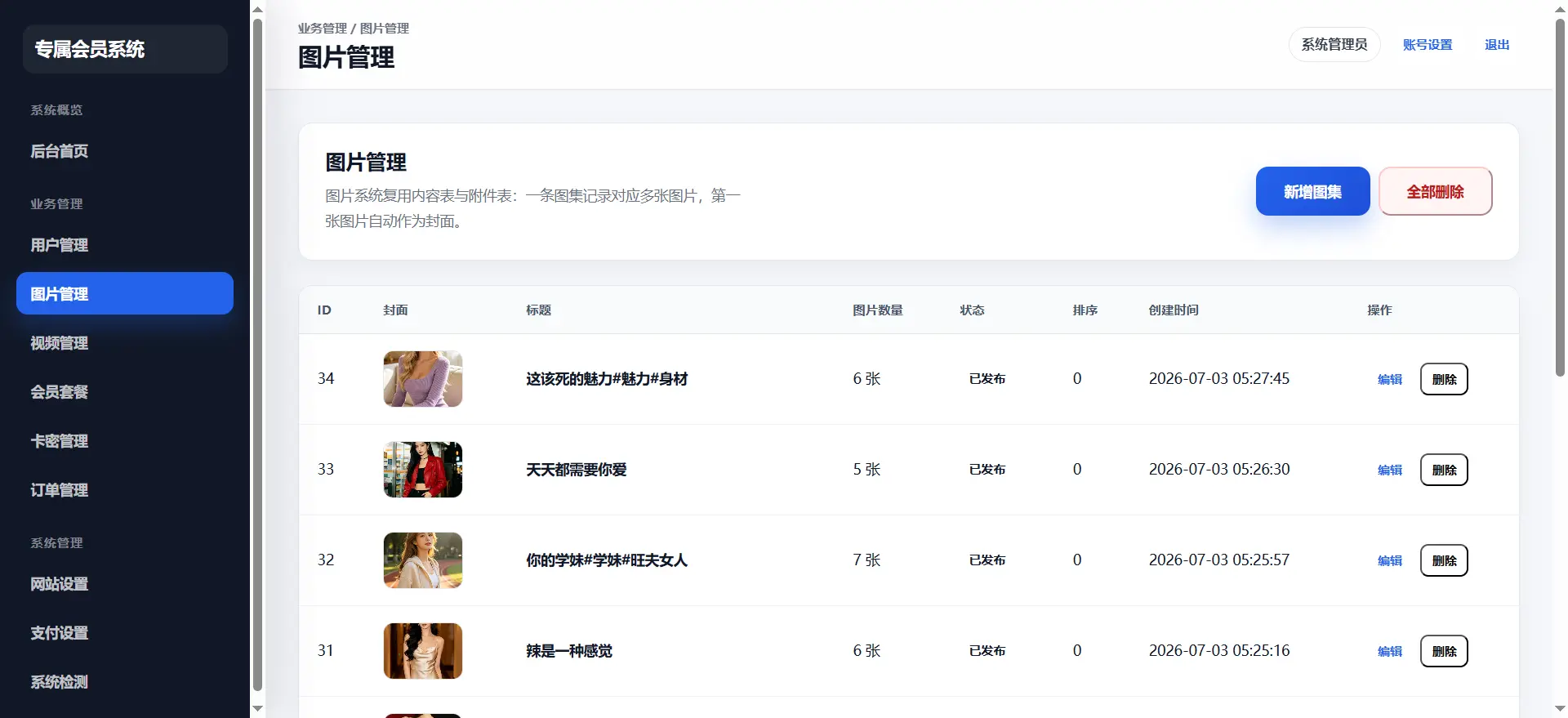Click title 这该死的魅力#魅力#身材
The width and height of the screenshot is (1568, 718).
tap(607, 379)
